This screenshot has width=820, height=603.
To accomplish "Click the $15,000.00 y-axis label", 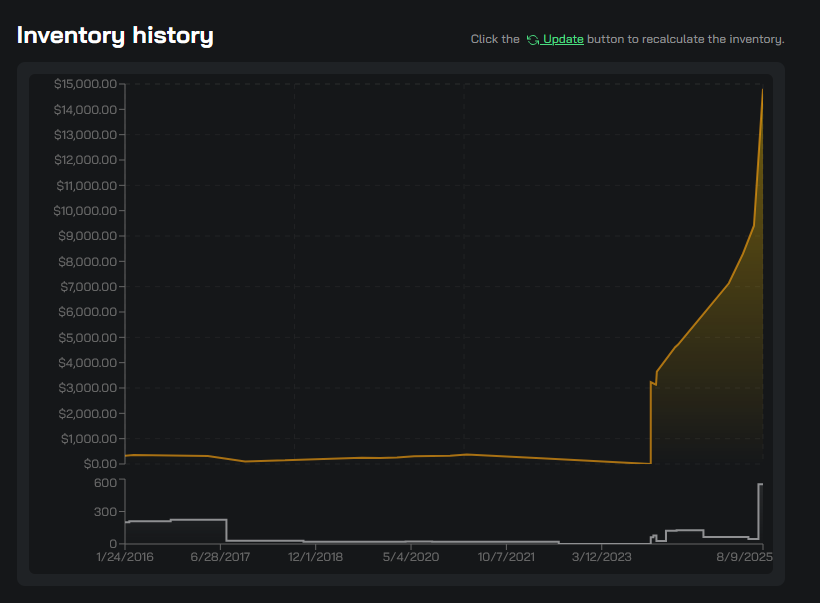I will click(x=85, y=84).
